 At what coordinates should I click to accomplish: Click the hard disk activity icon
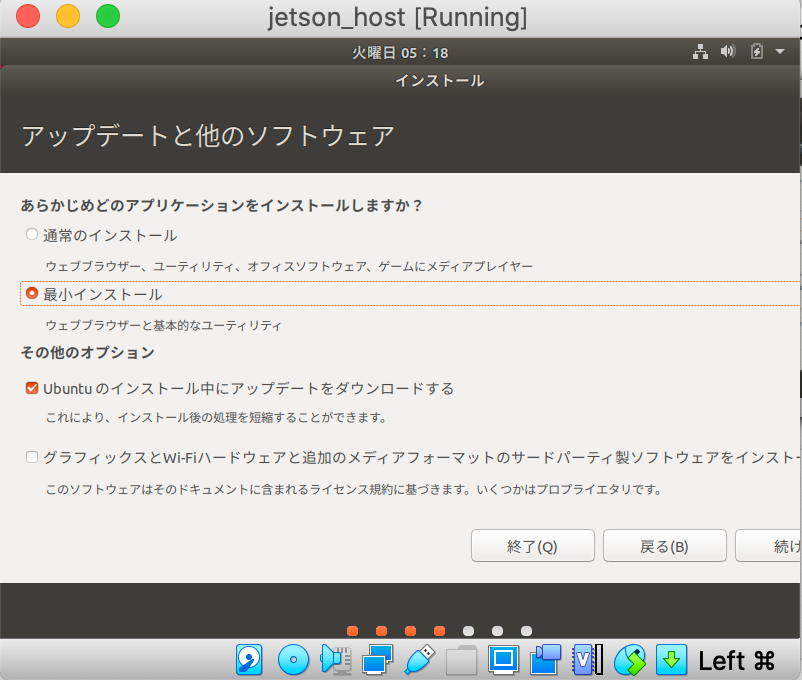pos(249,659)
